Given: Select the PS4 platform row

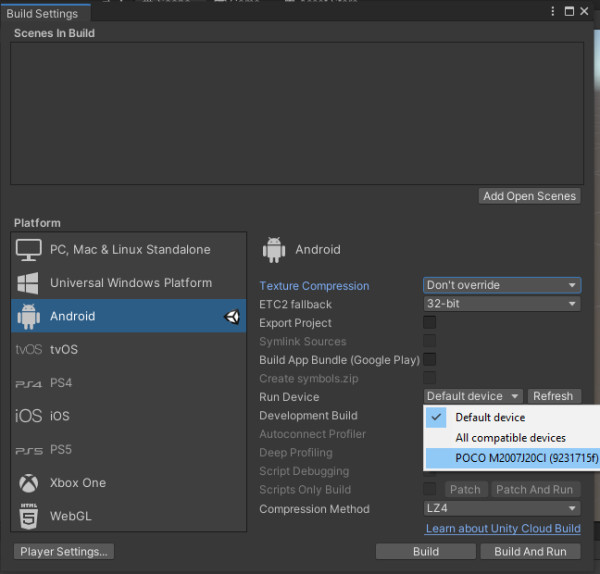Looking at the screenshot, I should [x=129, y=383].
